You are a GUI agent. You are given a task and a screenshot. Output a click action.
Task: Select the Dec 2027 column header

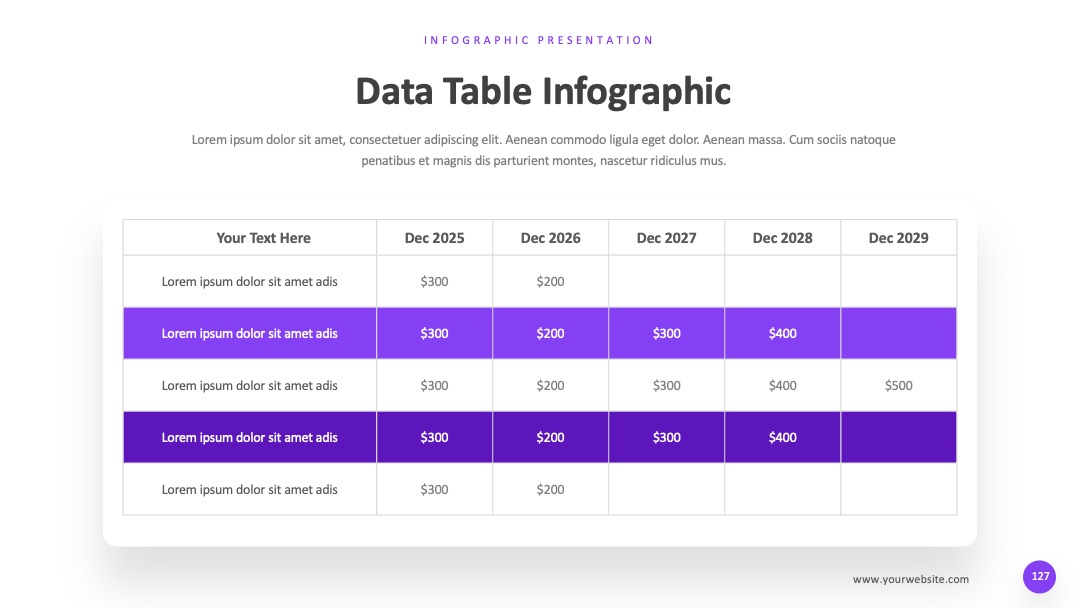tap(667, 238)
